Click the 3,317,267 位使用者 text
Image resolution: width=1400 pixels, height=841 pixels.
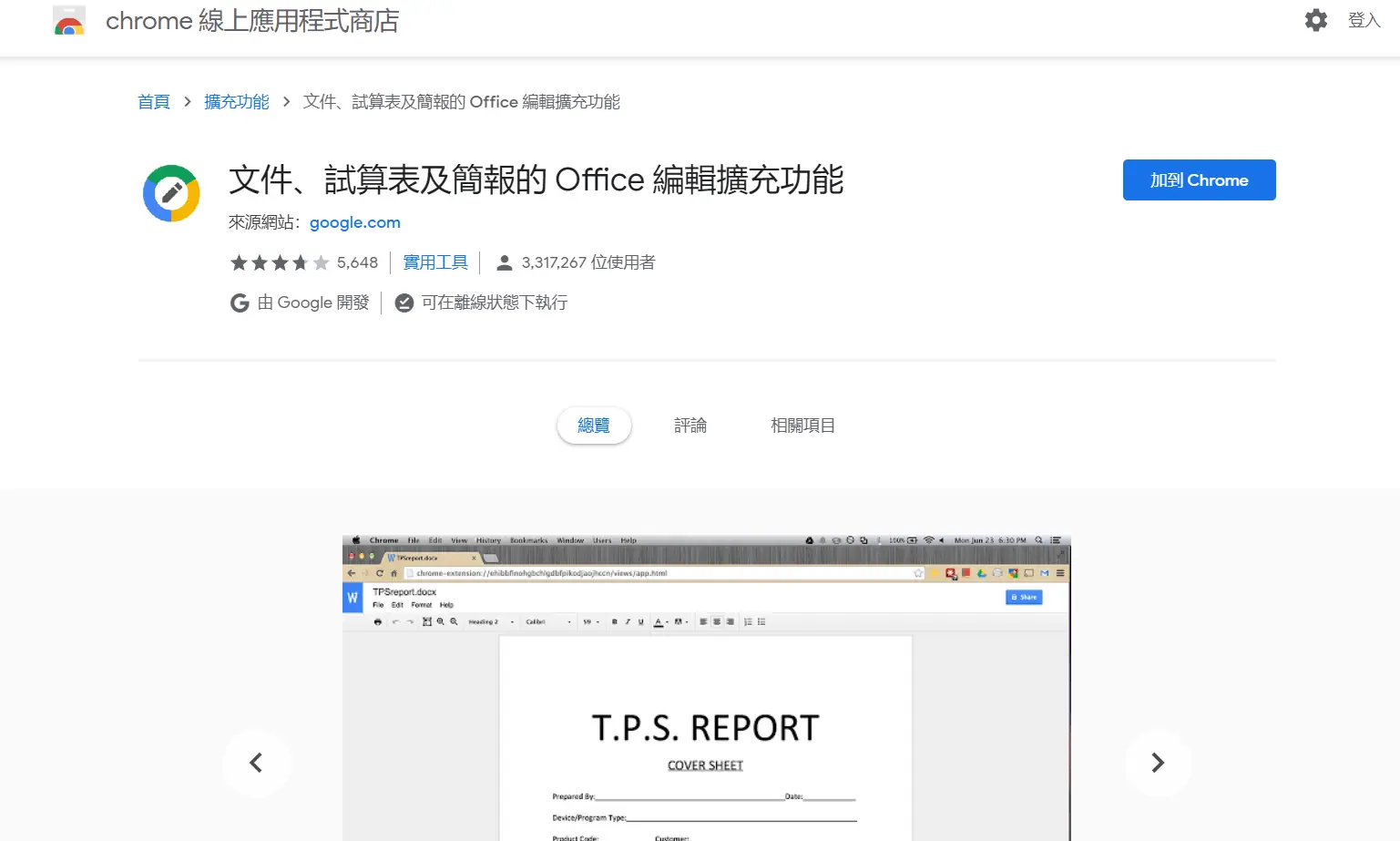click(588, 263)
